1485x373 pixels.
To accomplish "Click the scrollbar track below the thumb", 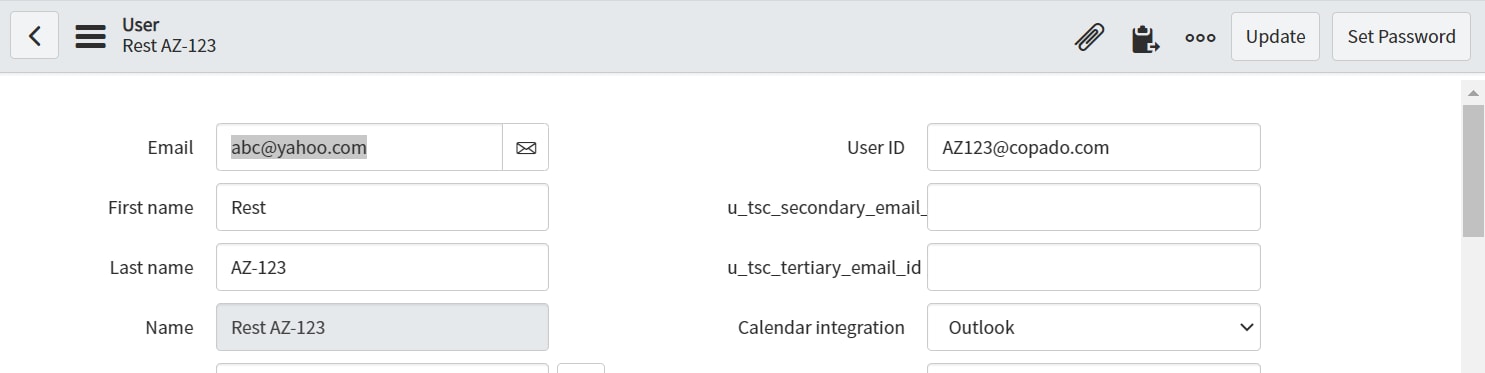I will pos(1473,305).
